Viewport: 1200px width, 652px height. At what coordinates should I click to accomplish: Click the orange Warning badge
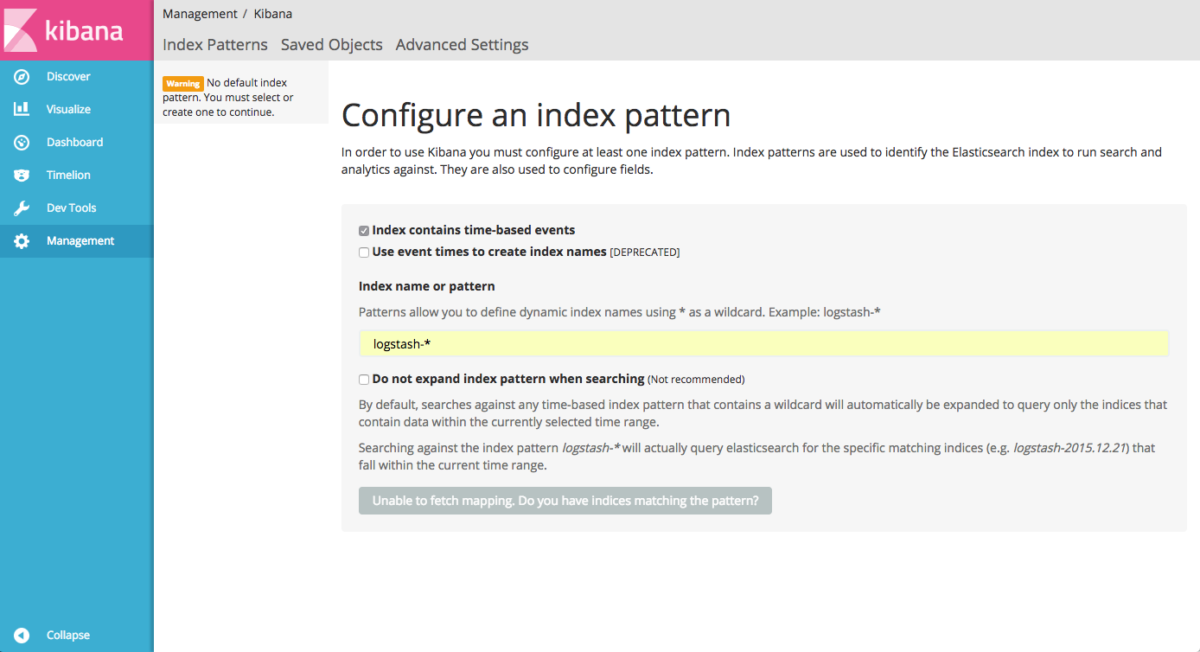(x=183, y=84)
